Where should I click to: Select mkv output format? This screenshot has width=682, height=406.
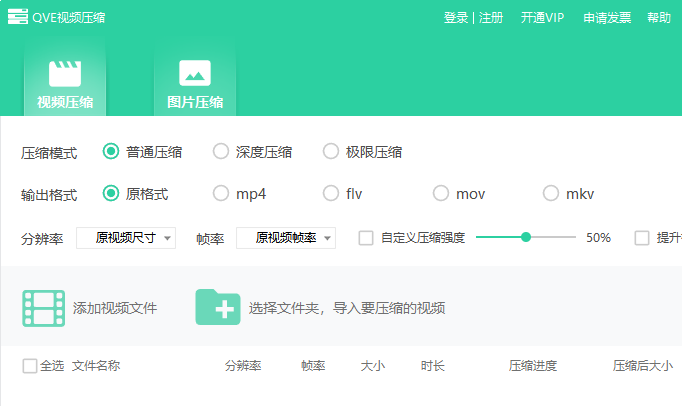click(551, 193)
